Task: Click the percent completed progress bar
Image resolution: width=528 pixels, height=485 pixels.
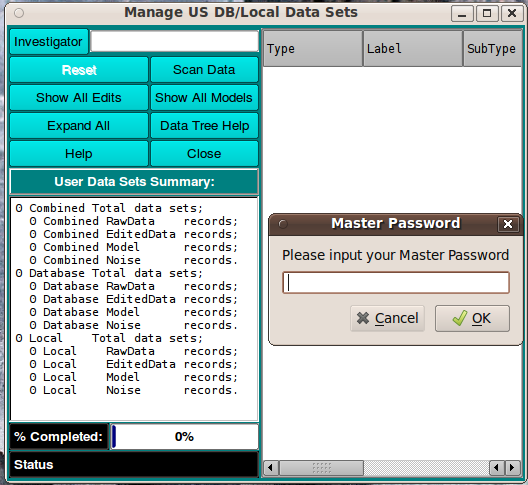Action: (x=185, y=436)
